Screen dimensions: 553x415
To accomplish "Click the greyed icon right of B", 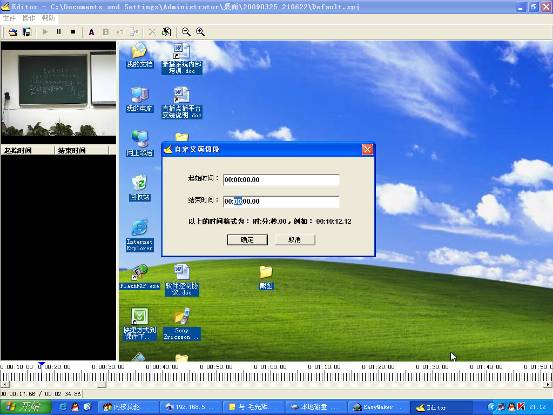I will pos(120,32).
